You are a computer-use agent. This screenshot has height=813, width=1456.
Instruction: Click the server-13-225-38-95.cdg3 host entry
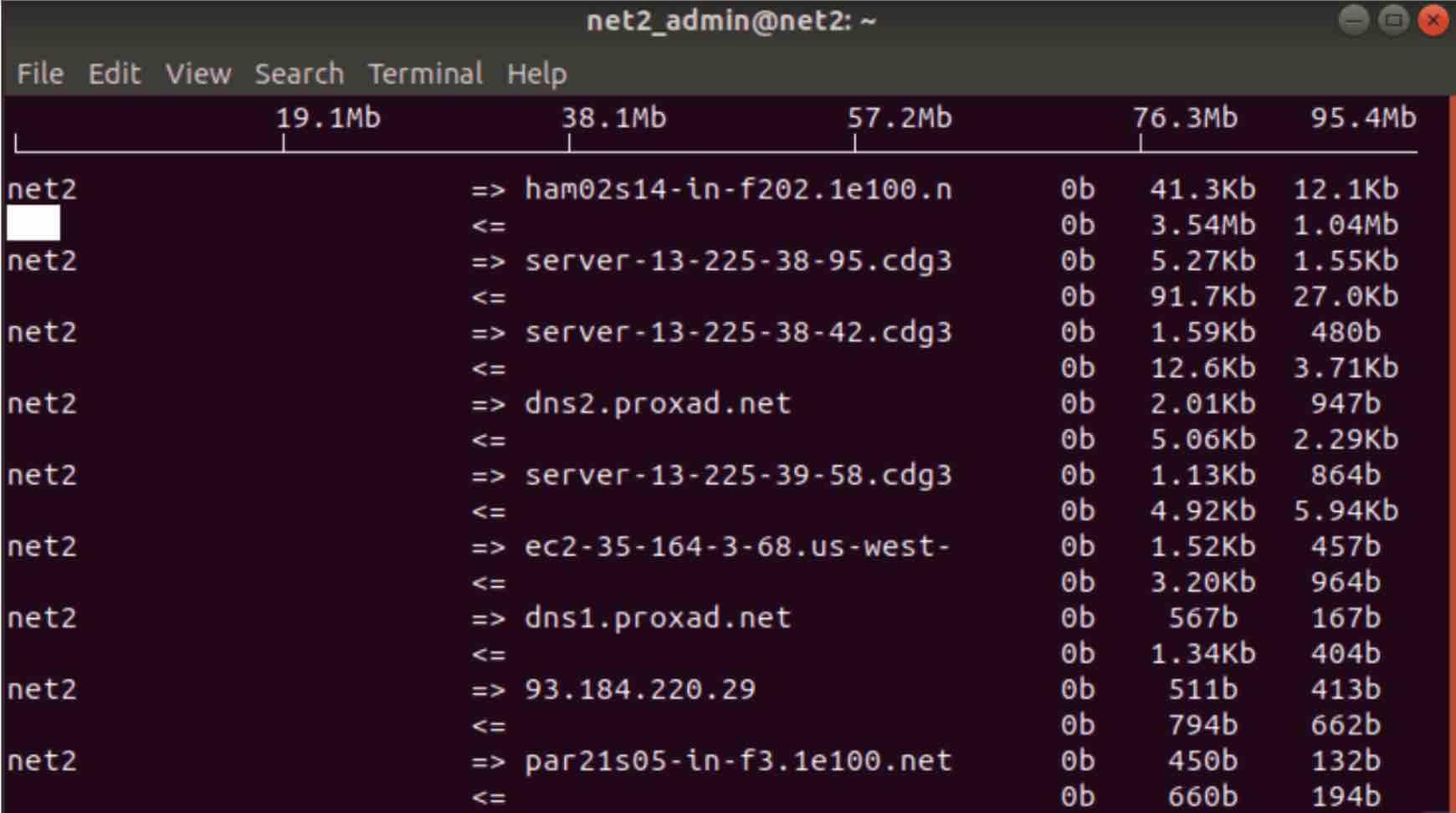click(738, 261)
